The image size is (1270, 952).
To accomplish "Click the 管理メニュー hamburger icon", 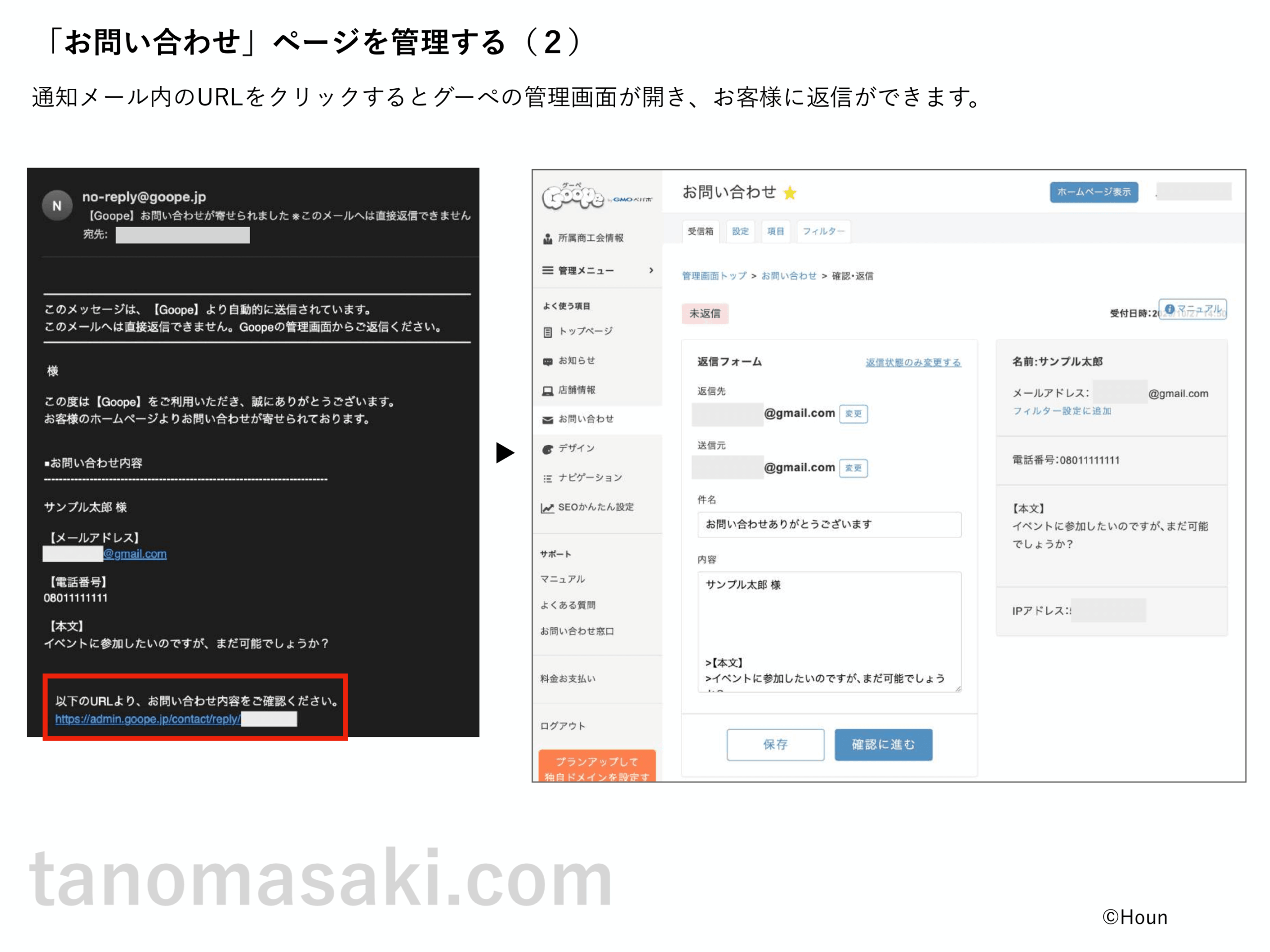I will pyautogui.click(x=547, y=270).
